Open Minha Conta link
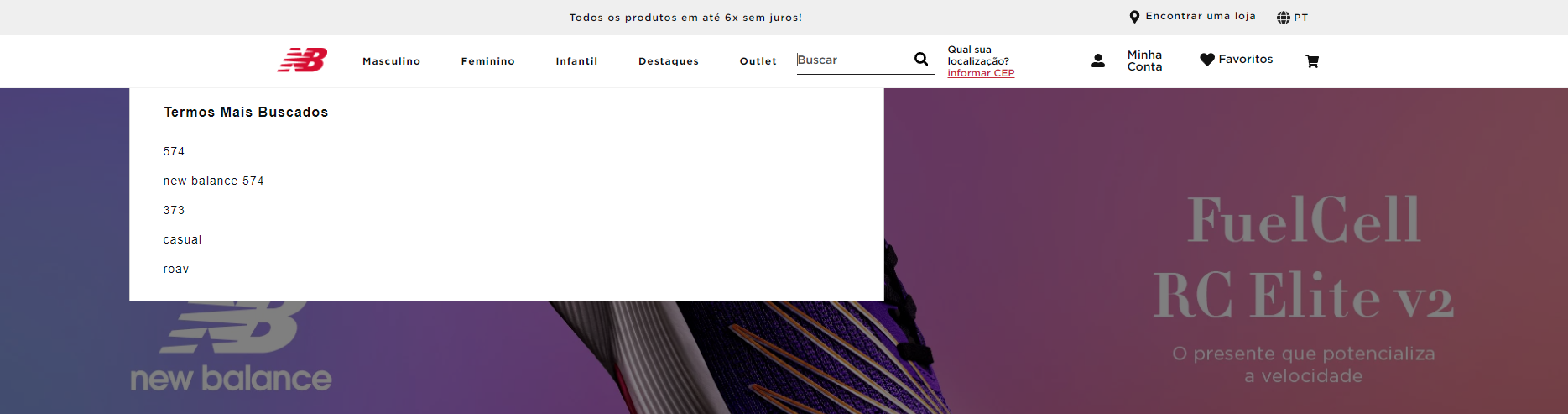1568x414 pixels. pos(1144,60)
